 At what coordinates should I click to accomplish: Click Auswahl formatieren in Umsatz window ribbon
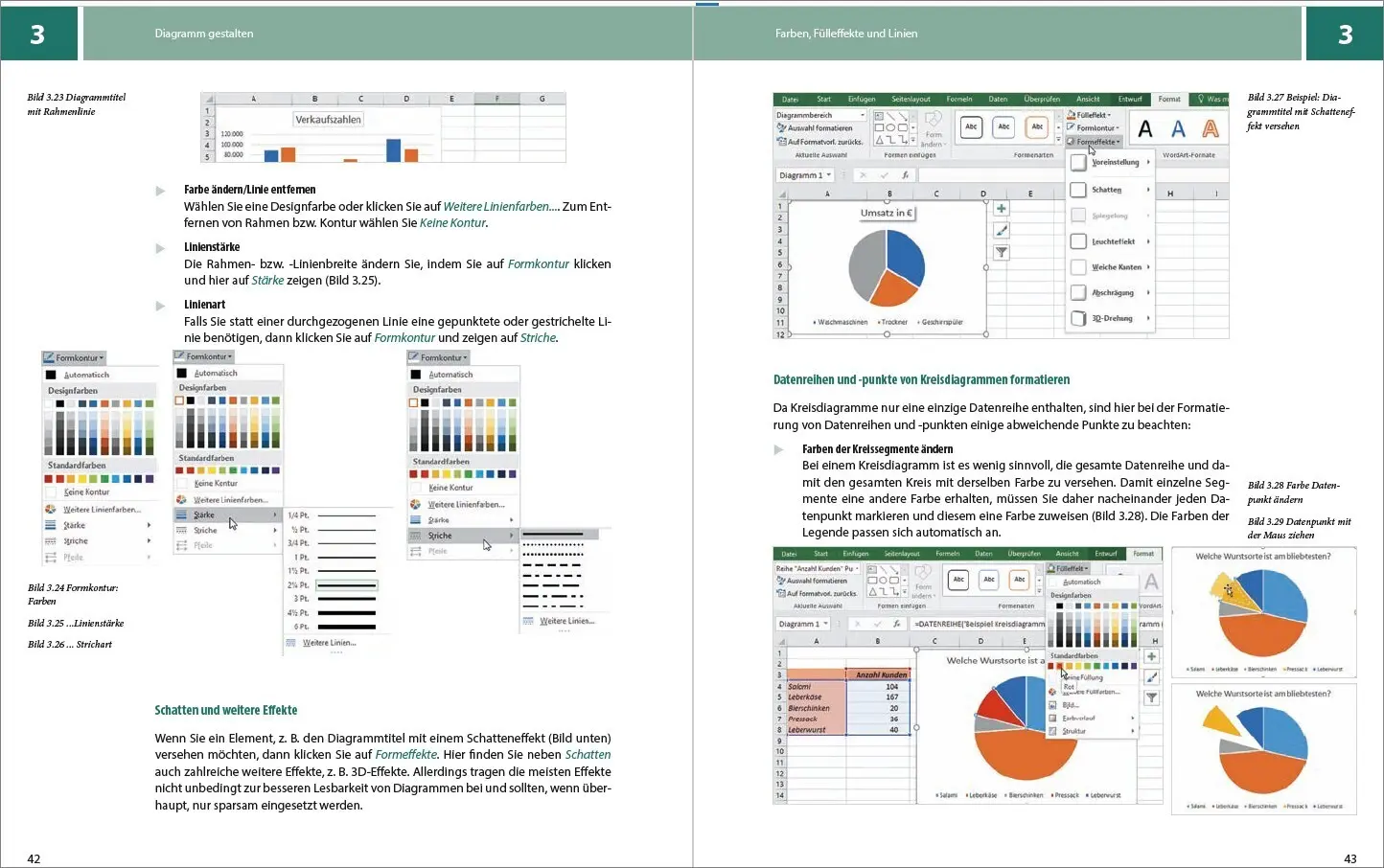pos(815,127)
